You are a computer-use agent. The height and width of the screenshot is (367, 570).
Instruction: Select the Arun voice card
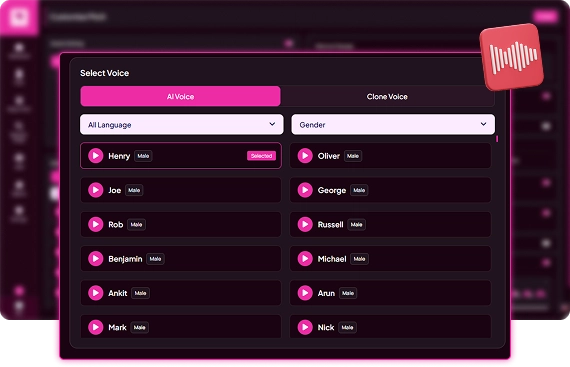coord(390,293)
